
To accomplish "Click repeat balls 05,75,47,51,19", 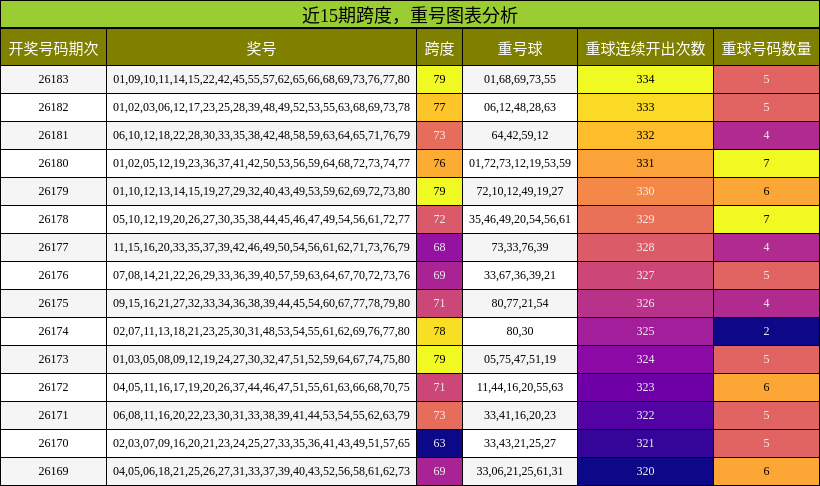I will click(x=520, y=359).
